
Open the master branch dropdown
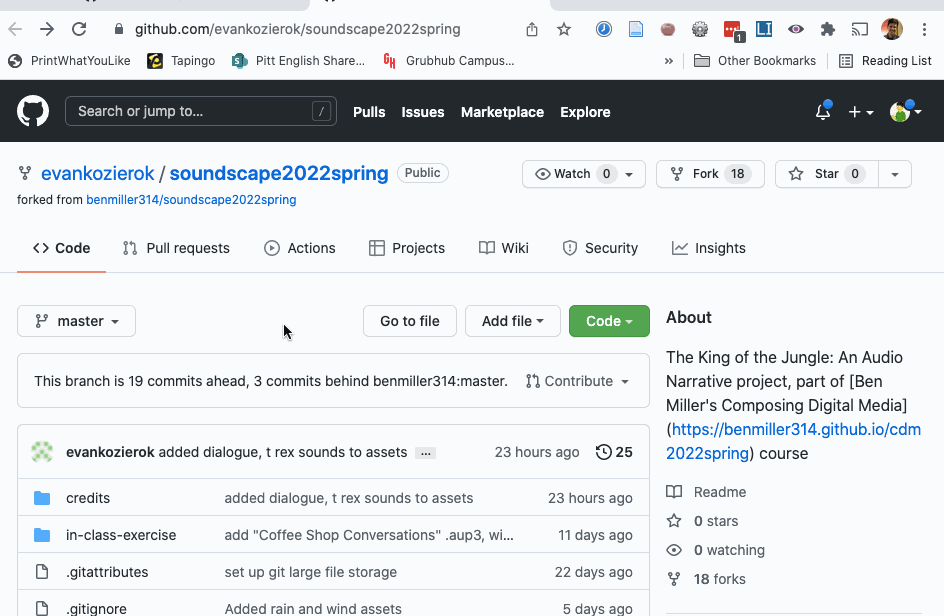point(76,321)
